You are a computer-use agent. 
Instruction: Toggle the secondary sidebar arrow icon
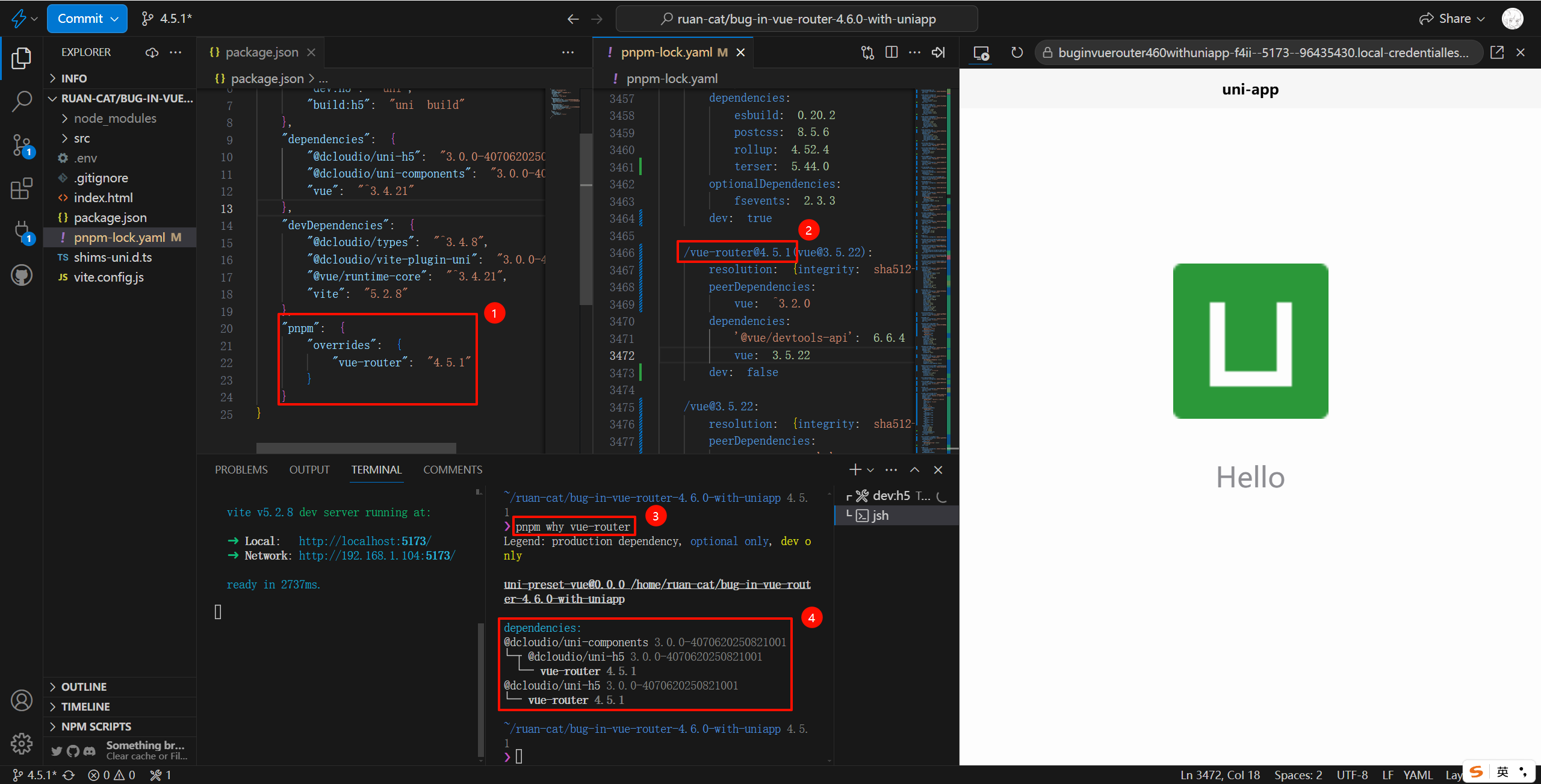tap(938, 52)
